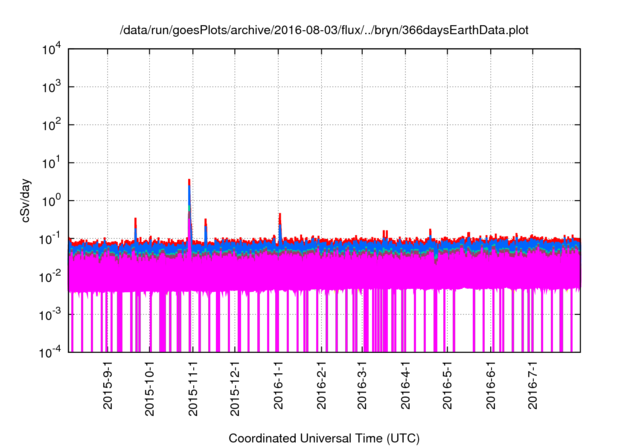Click the 2015-9-1 date label
Viewport: 640px width, 448px height.
(107, 385)
